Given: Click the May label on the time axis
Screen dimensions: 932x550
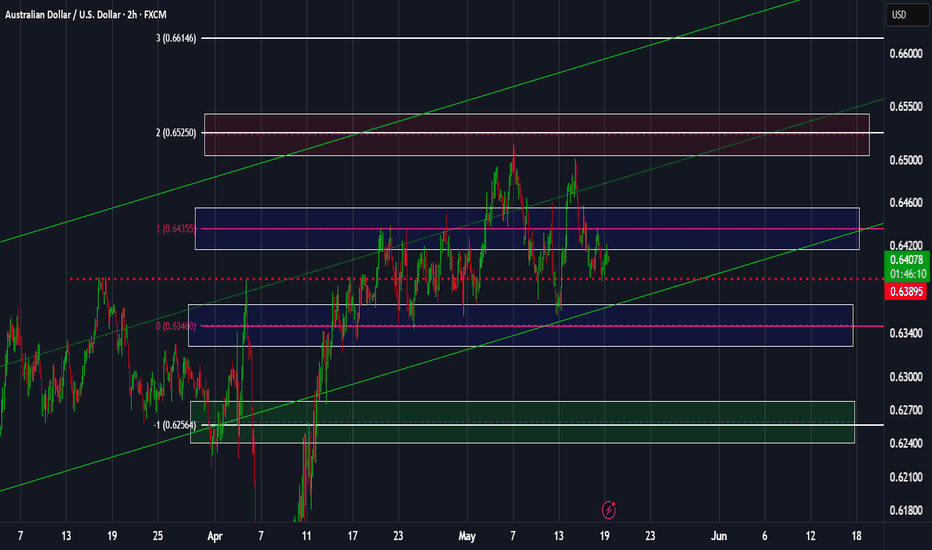Looking at the screenshot, I should [467, 536].
